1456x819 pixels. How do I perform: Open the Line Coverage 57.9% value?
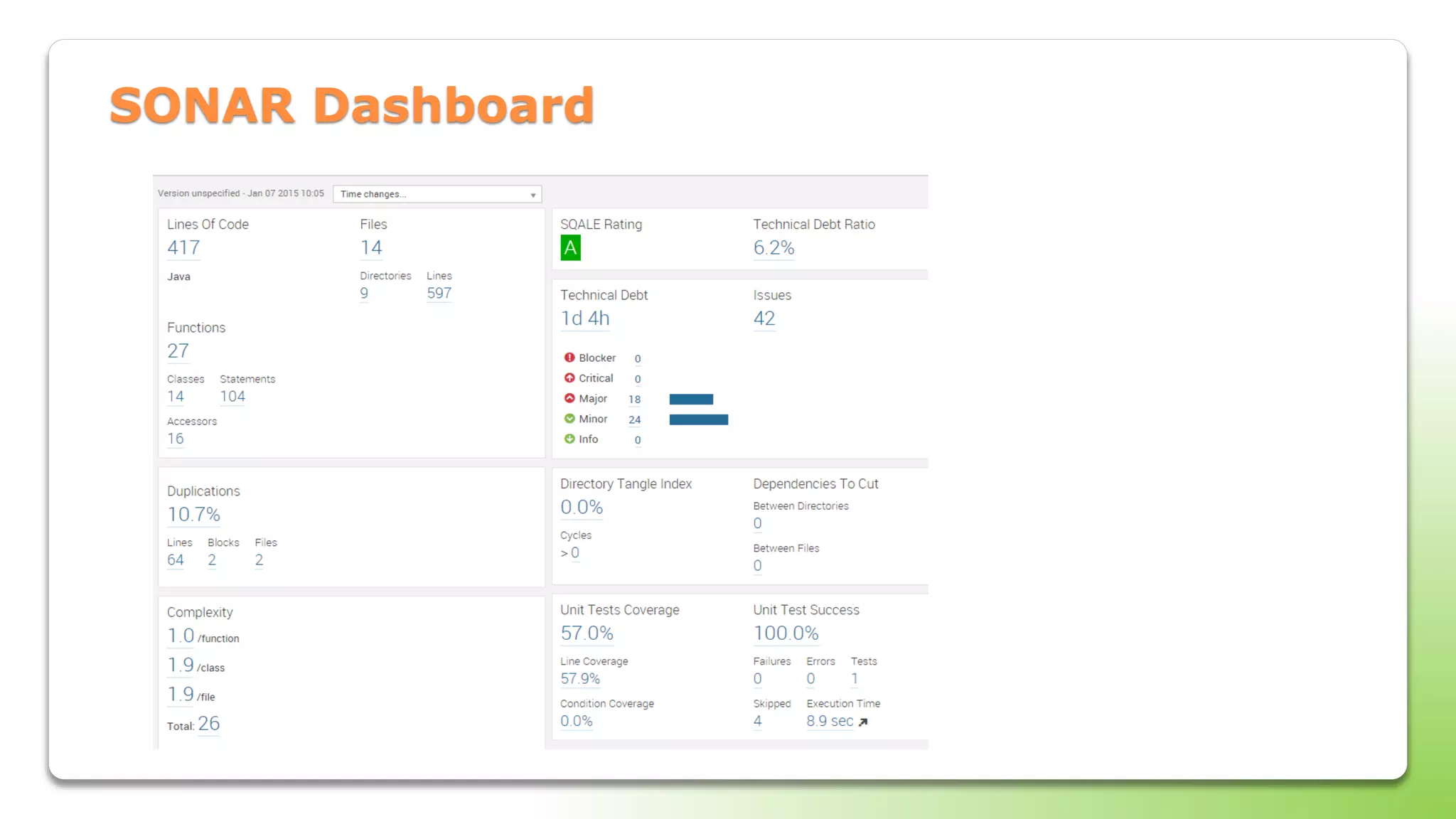coord(580,678)
